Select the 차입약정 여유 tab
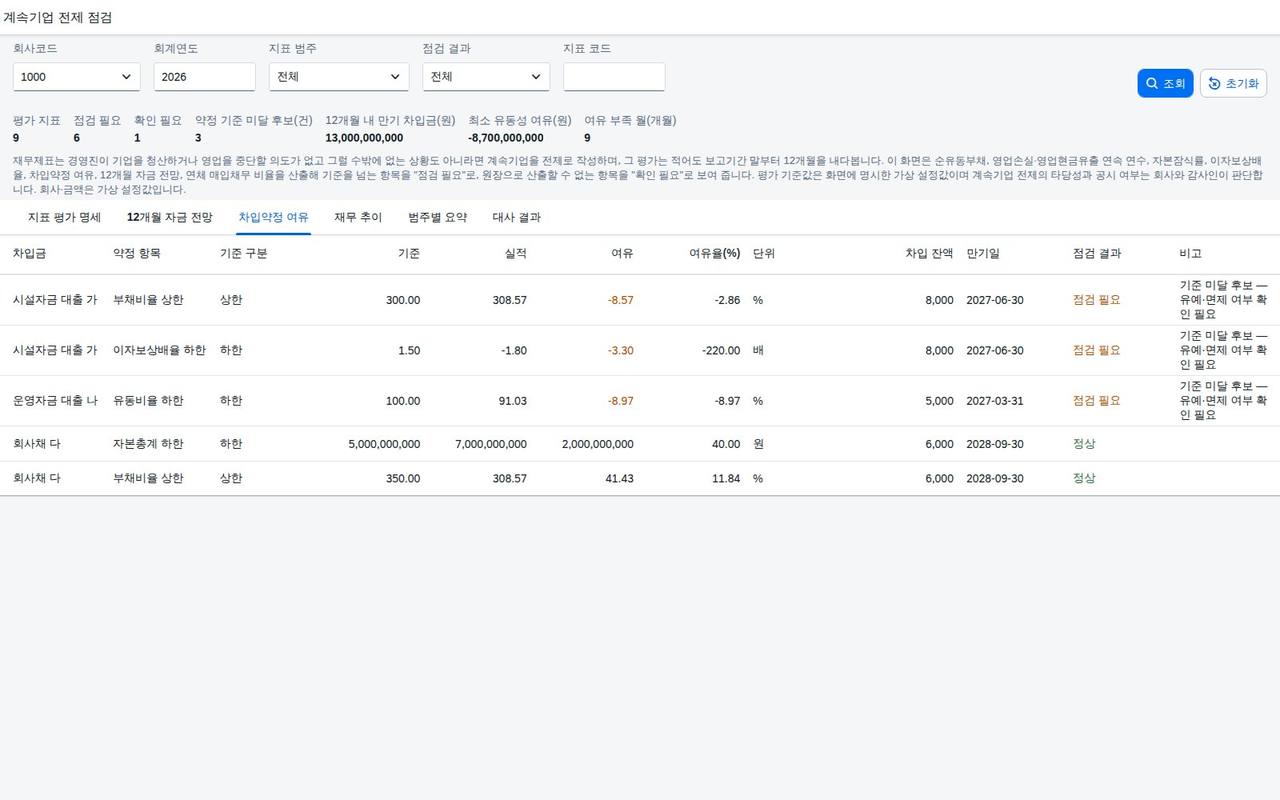This screenshot has height=800, width=1280. coord(273,217)
